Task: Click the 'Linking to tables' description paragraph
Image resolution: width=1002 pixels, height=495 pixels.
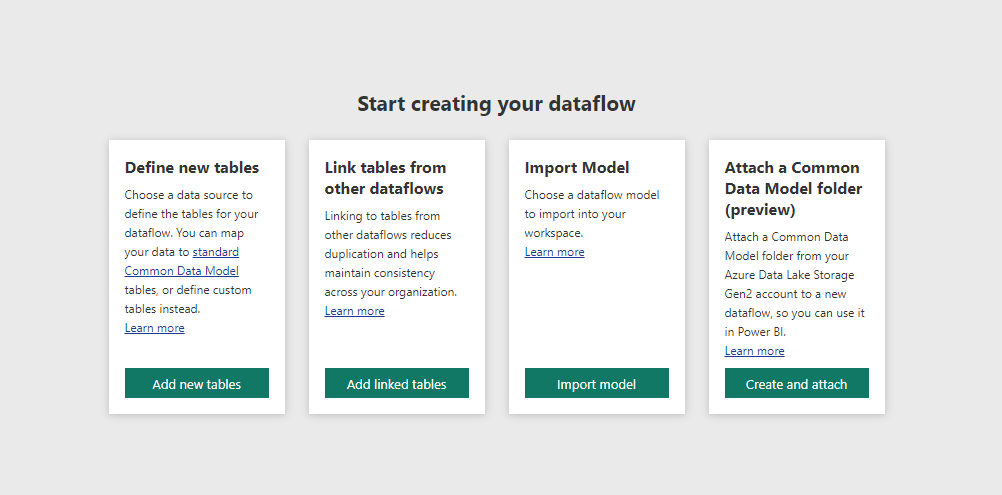Action: 390,254
